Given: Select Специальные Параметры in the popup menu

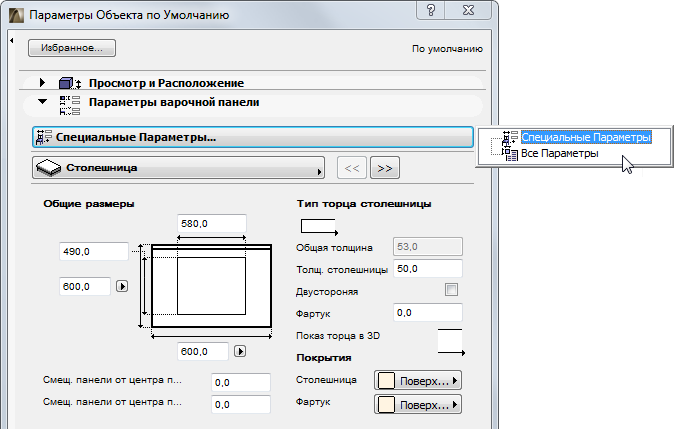Looking at the screenshot, I should click(x=586, y=137).
